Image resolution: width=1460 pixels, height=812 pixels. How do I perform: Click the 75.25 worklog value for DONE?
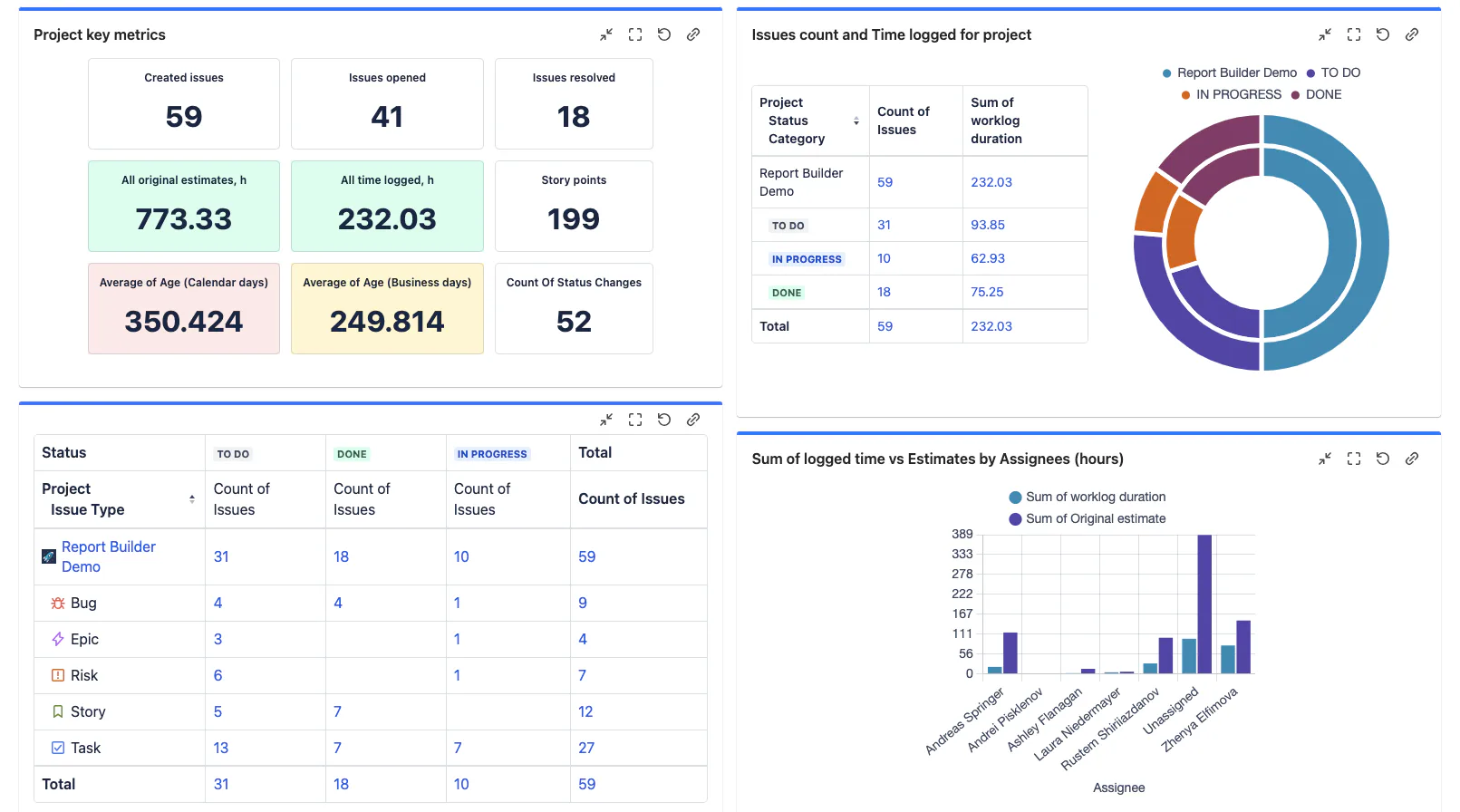987,292
